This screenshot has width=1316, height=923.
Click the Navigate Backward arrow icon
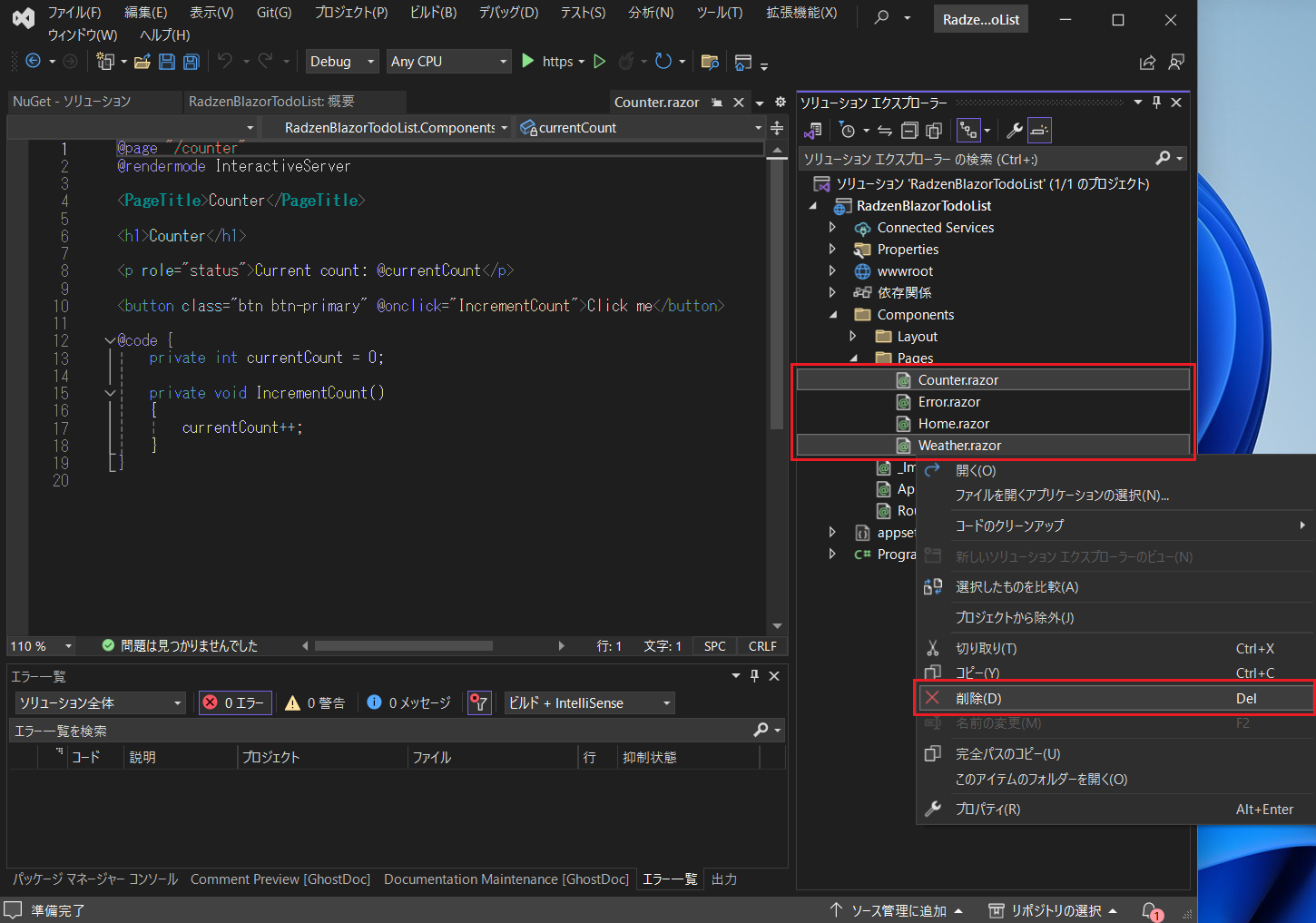coord(34,61)
